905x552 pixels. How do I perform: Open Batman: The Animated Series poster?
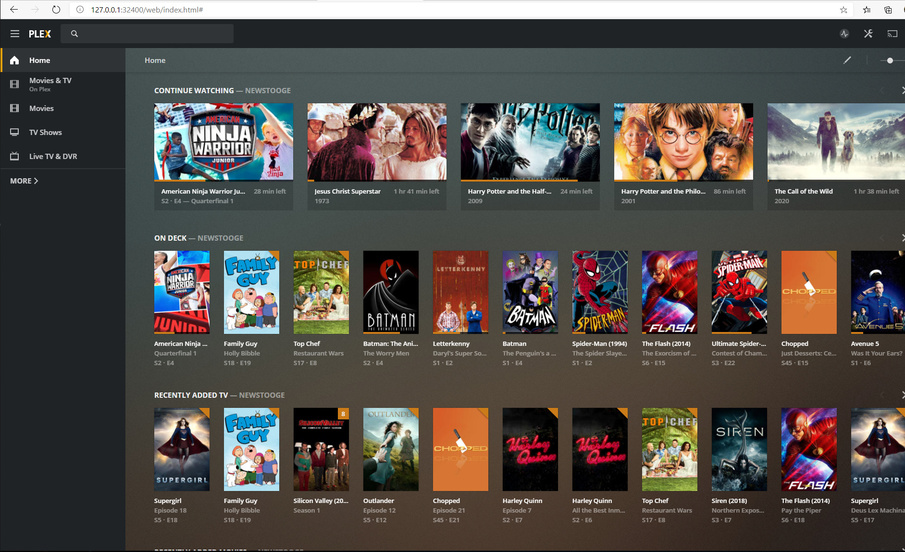click(x=391, y=292)
